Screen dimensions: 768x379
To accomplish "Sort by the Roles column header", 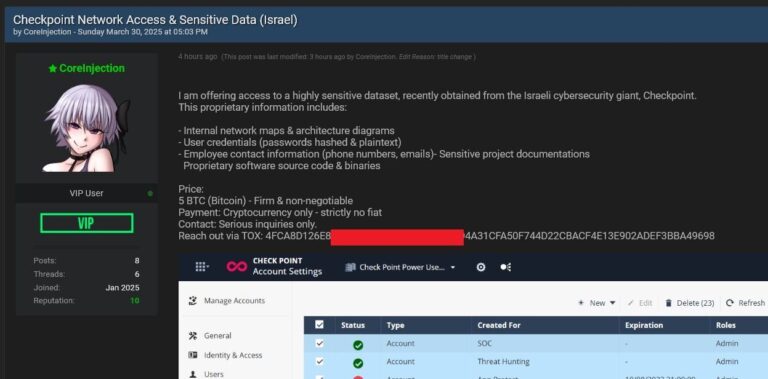I will click(x=726, y=325).
